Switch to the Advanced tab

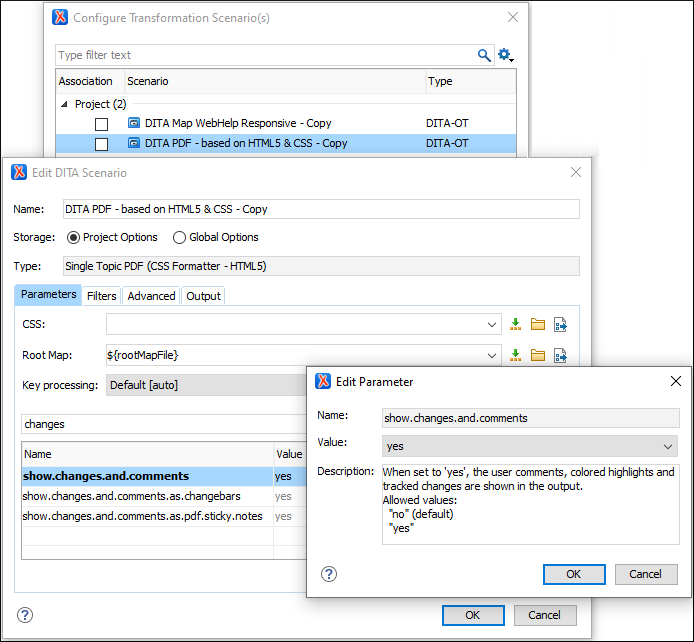(152, 296)
